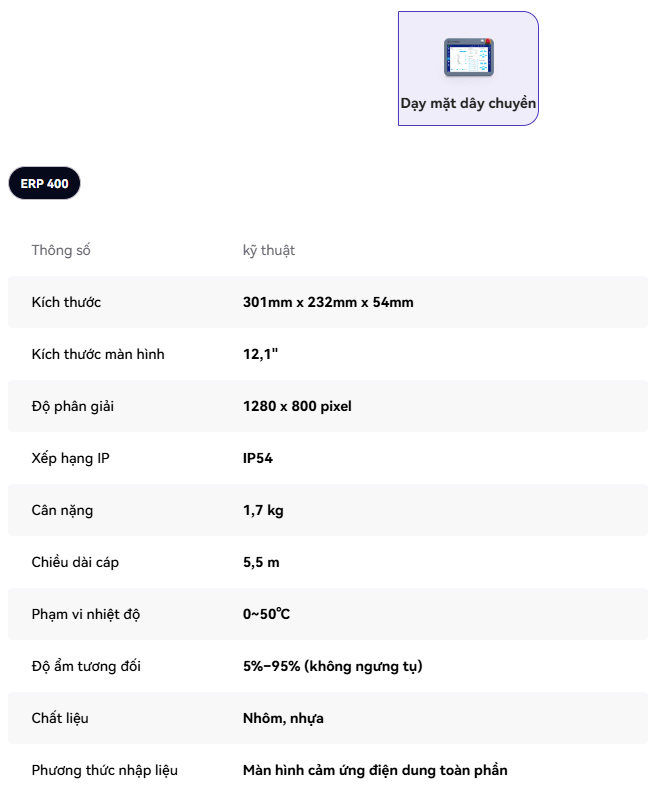
Task: Click the "Kích thước" row label
Action: [66, 302]
